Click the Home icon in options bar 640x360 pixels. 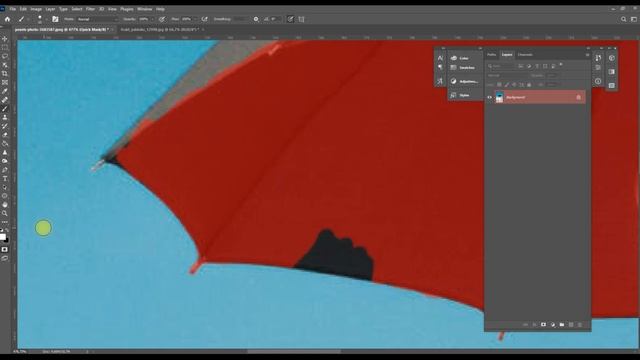(7, 19)
